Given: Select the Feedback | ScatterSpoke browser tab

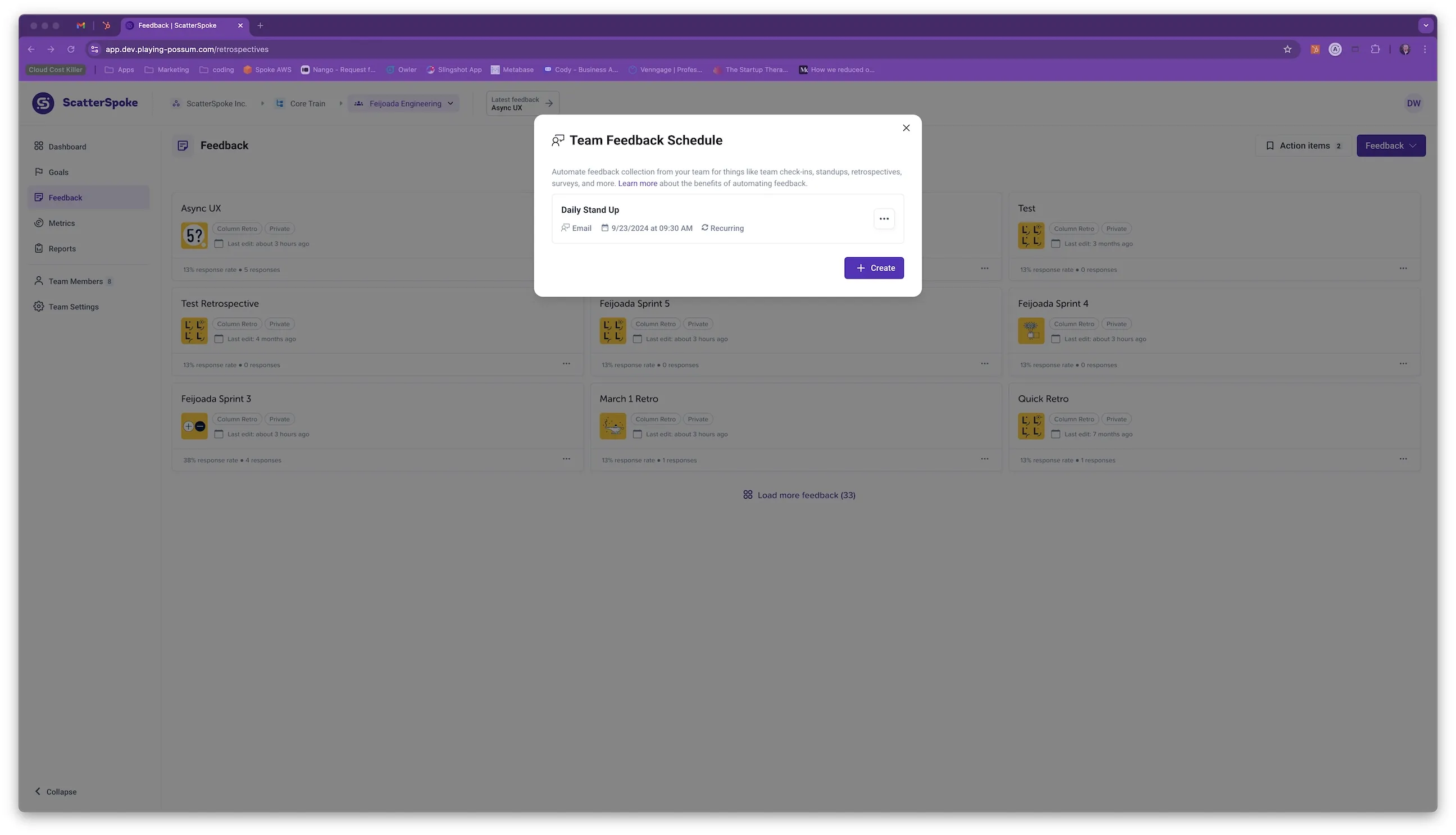Looking at the screenshot, I should (178, 25).
